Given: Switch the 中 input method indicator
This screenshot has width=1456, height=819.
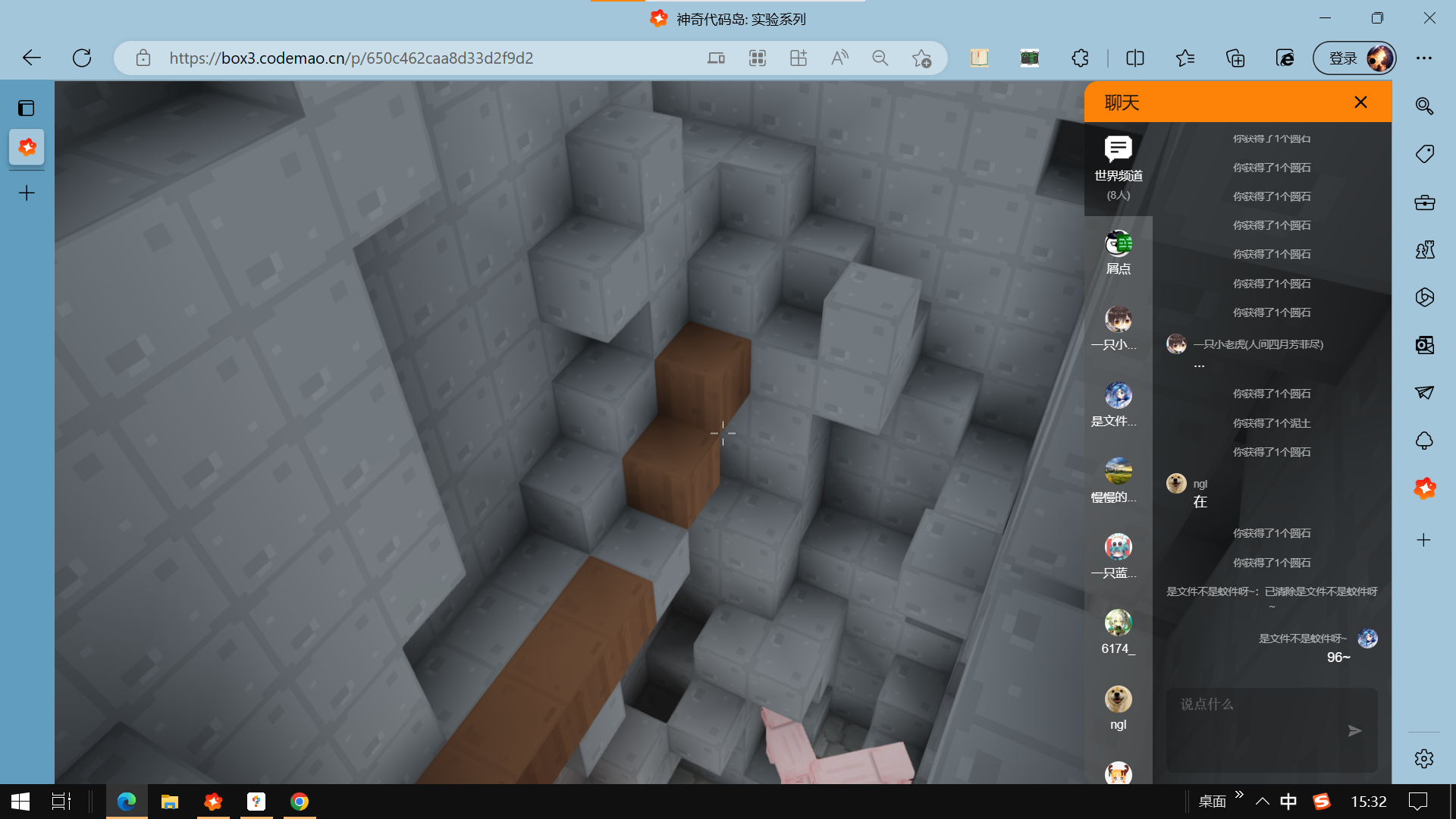Looking at the screenshot, I should pyautogui.click(x=1288, y=802).
